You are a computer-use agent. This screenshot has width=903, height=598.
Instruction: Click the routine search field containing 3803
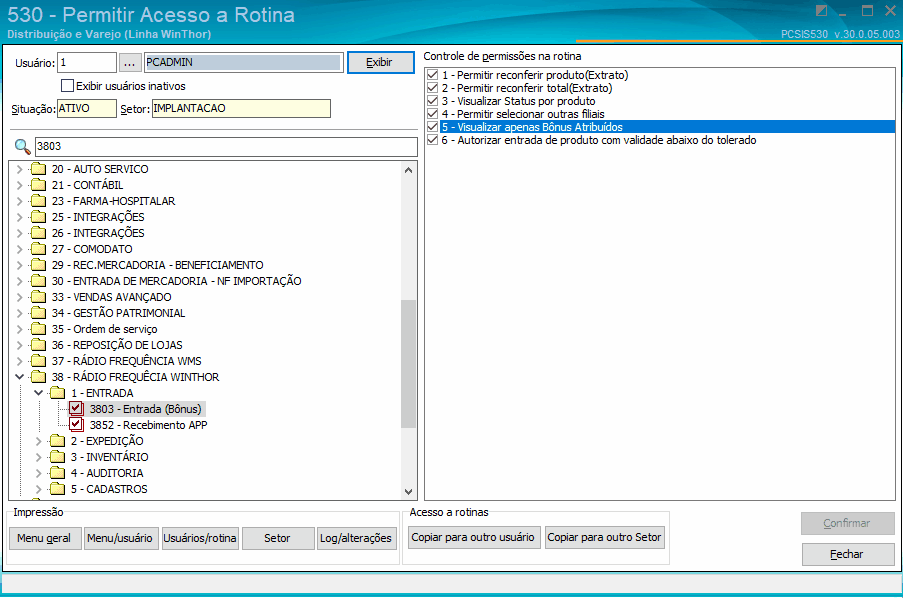pyautogui.click(x=226, y=146)
